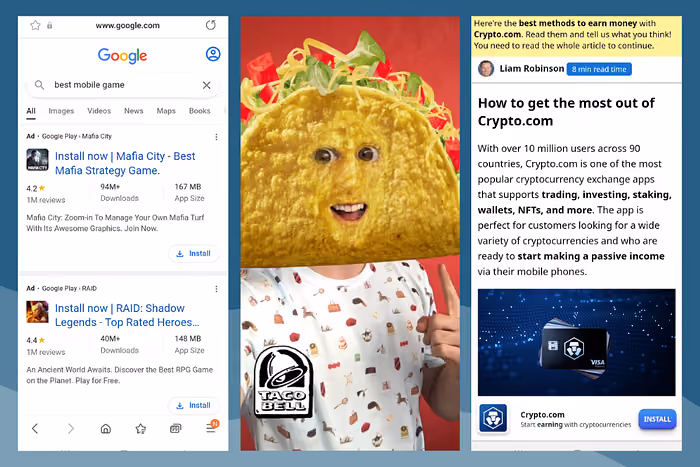Tap the search magnifier icon
The height and width of the screenshot is (467, 700).
tap(39, 85)
